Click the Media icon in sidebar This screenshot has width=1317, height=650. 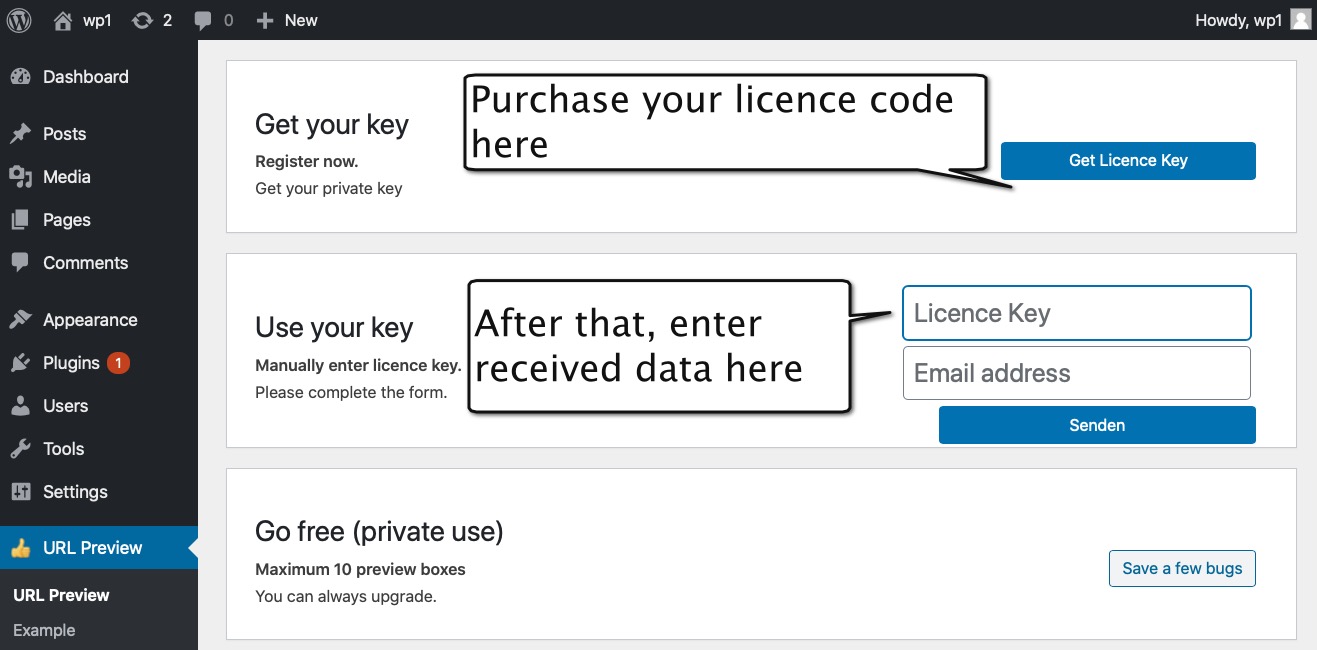tap(20, 177)
